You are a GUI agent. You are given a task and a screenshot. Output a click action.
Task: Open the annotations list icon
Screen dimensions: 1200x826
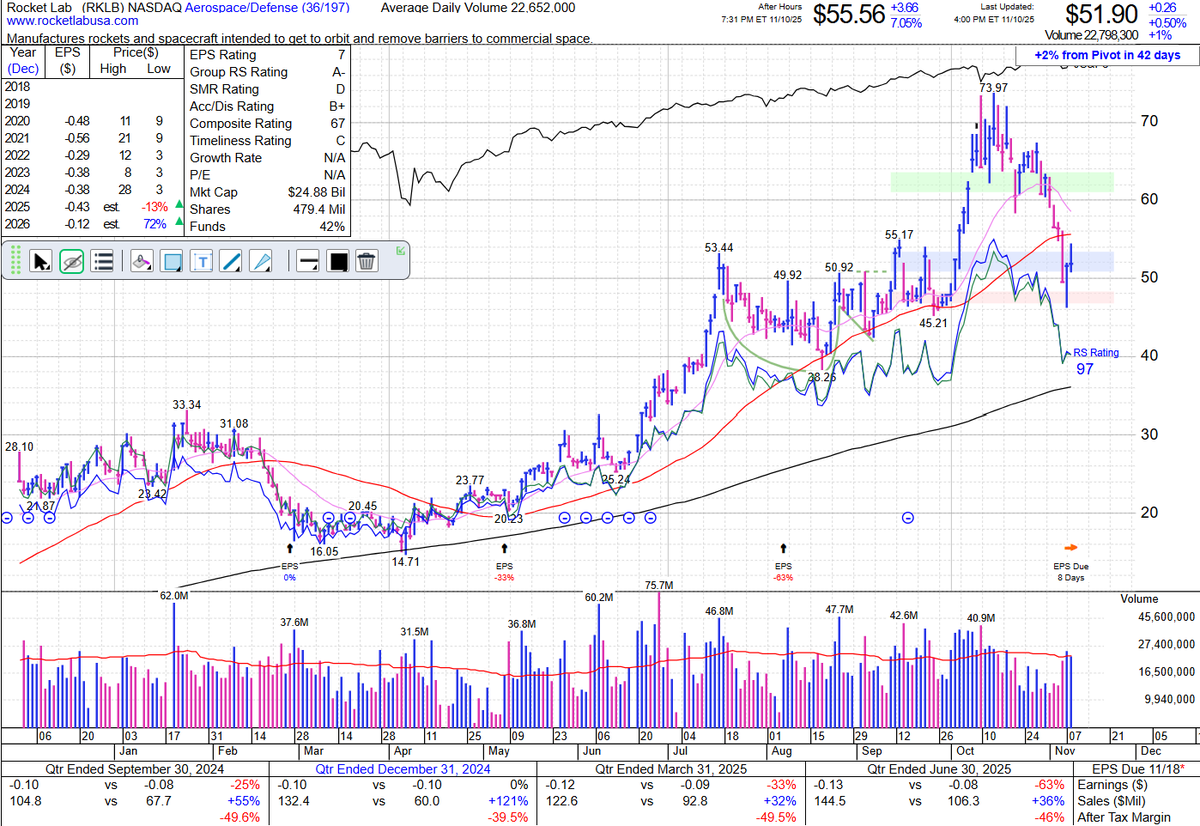[102, 261]
